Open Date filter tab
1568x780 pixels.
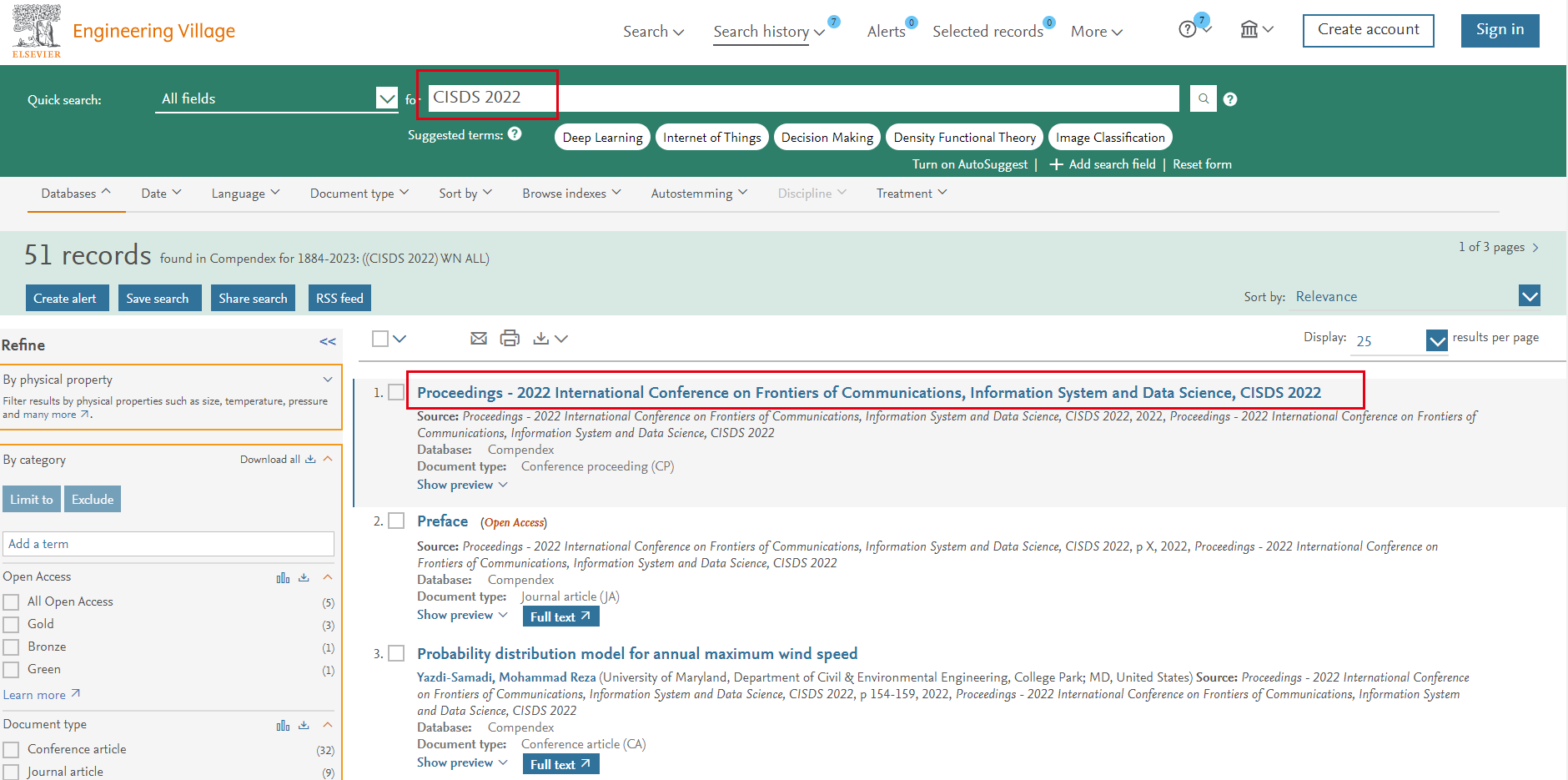(161, 194)
